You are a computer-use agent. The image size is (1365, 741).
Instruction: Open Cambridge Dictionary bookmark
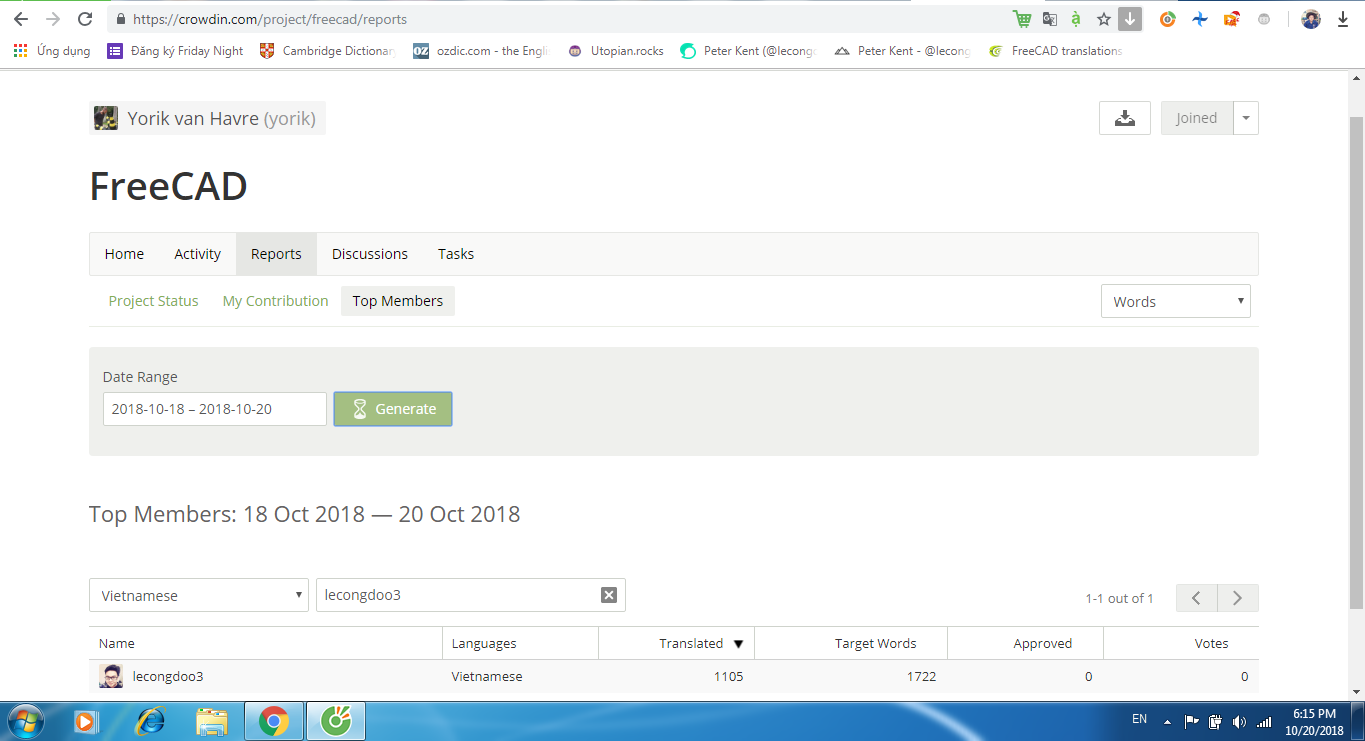328,51
